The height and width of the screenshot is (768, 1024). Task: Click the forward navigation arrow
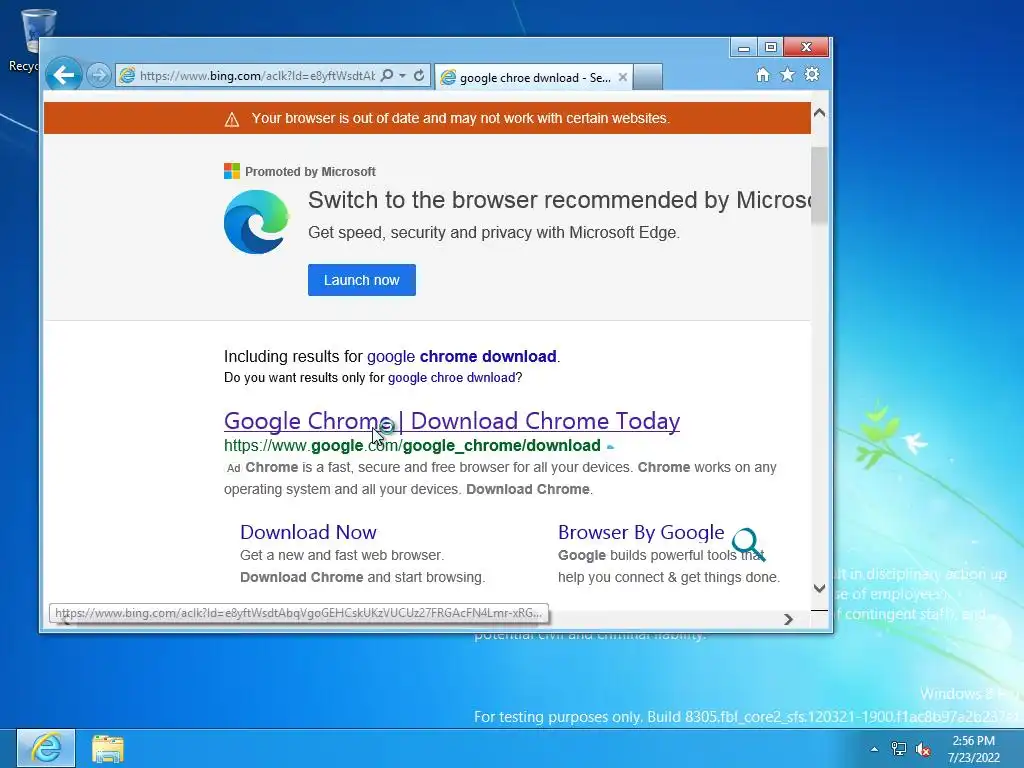[x=99, y=76]
